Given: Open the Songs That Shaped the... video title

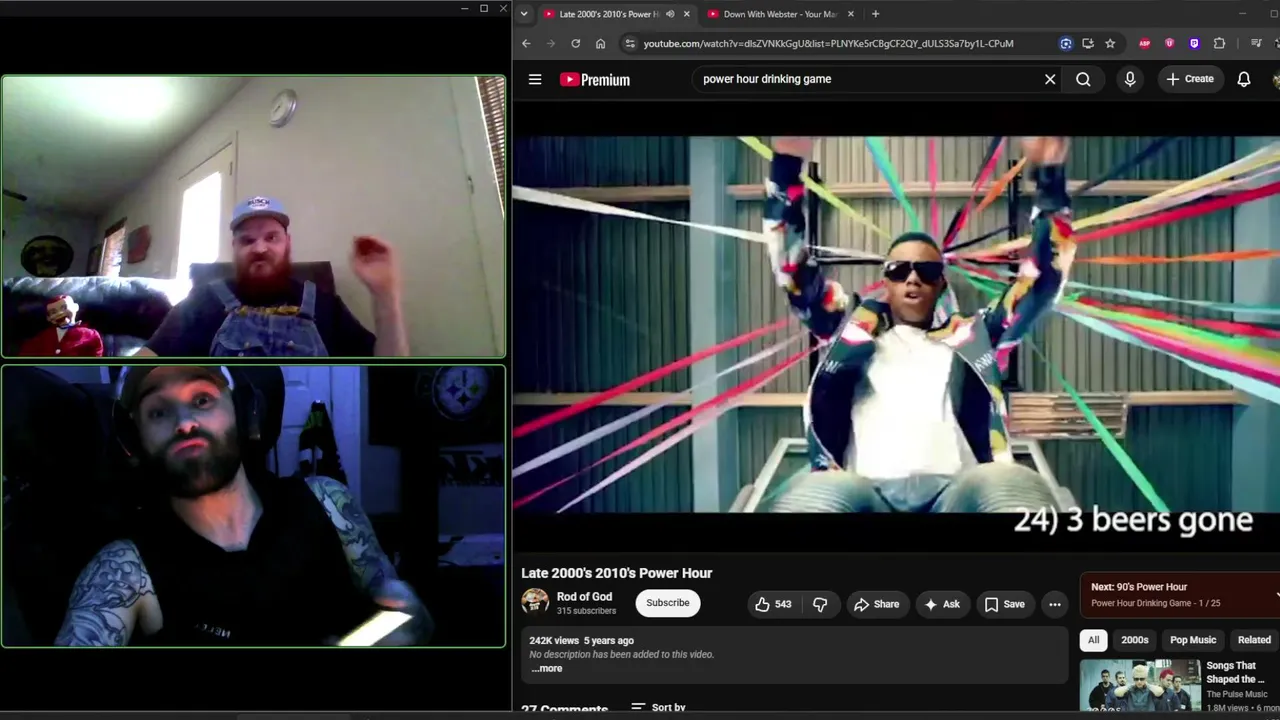Looking at the screenshot, I should click(1235, 672).
